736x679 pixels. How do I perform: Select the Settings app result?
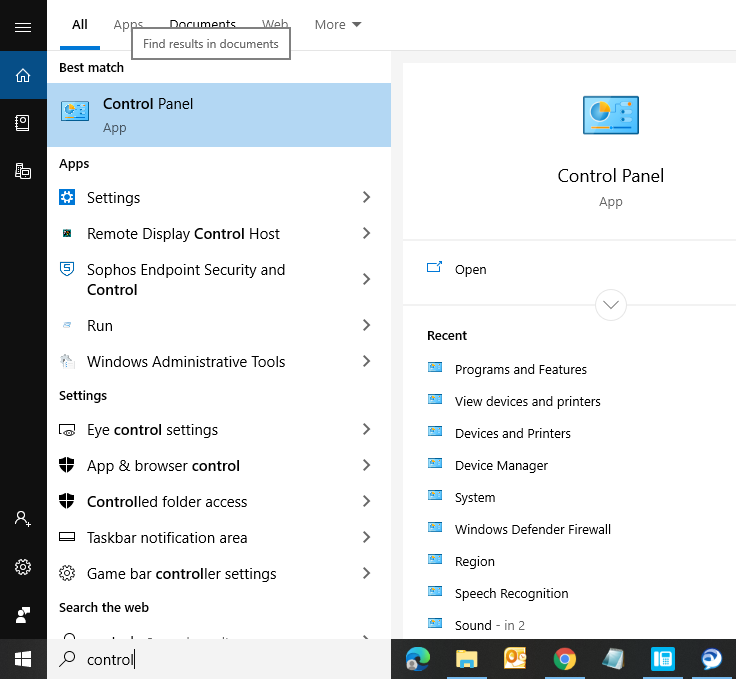(219, 197)
